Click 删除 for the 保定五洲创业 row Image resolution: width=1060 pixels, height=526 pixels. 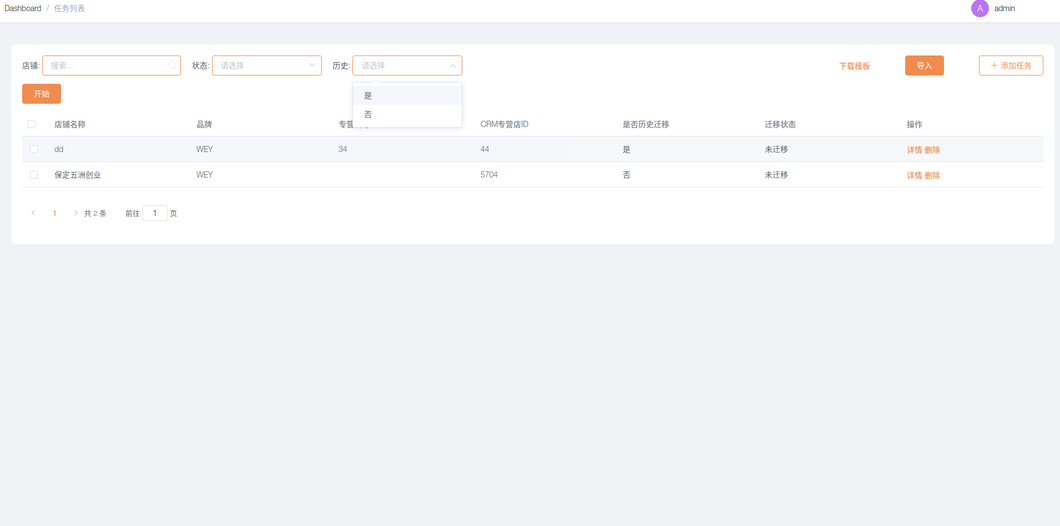932,176
